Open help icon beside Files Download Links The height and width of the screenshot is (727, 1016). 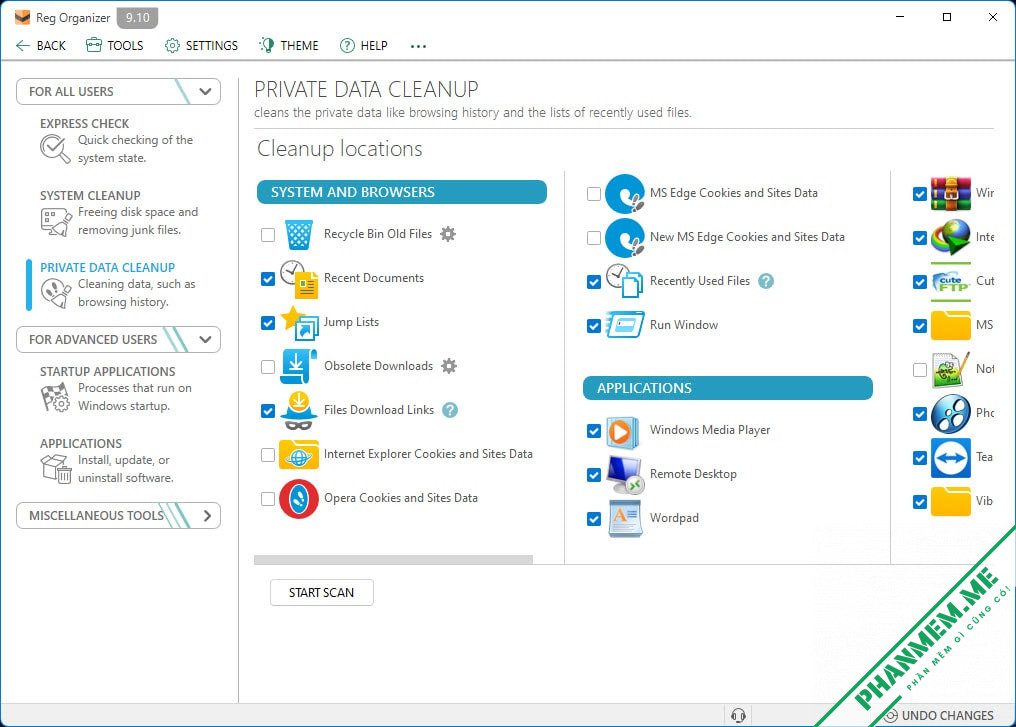450,410
